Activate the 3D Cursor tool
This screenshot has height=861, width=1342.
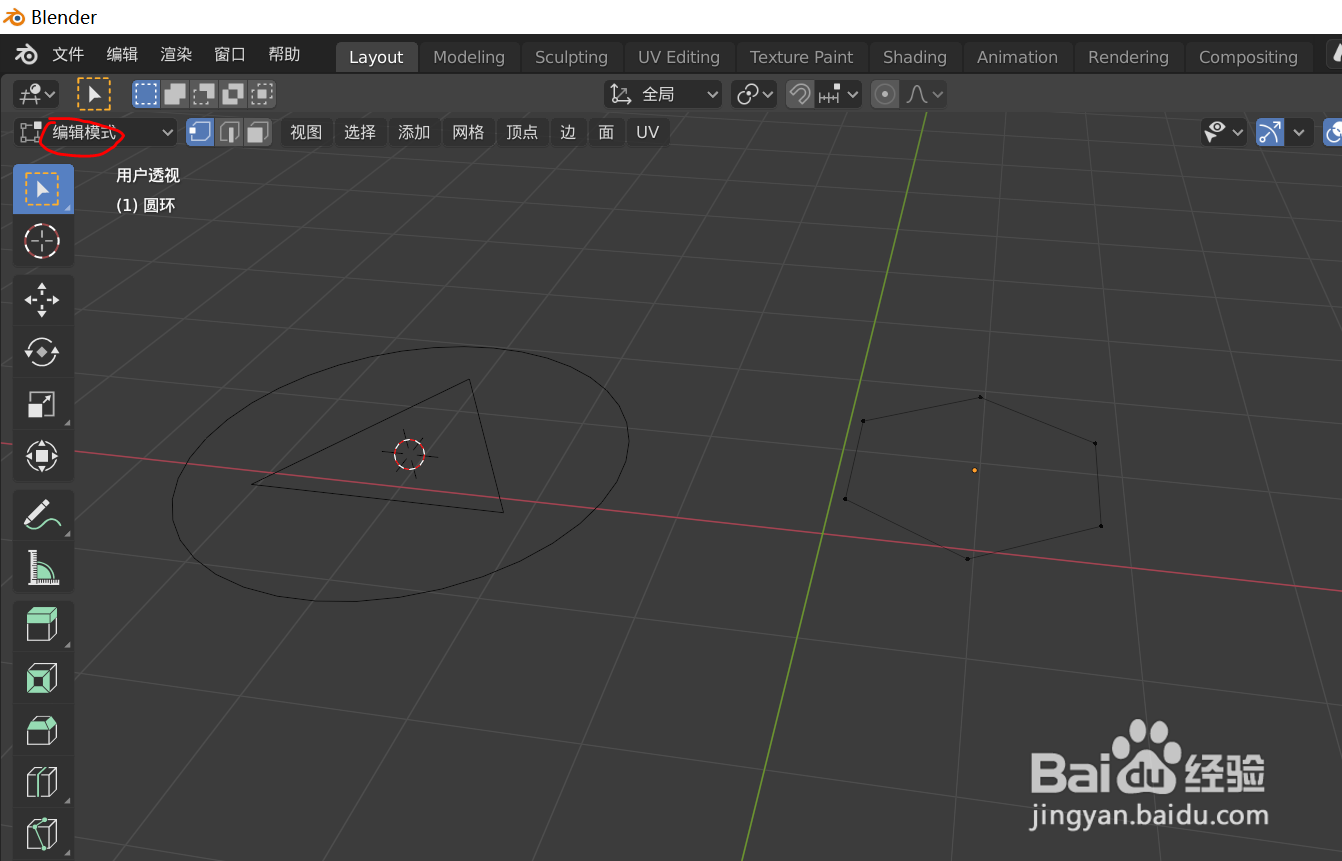point(42,241)
